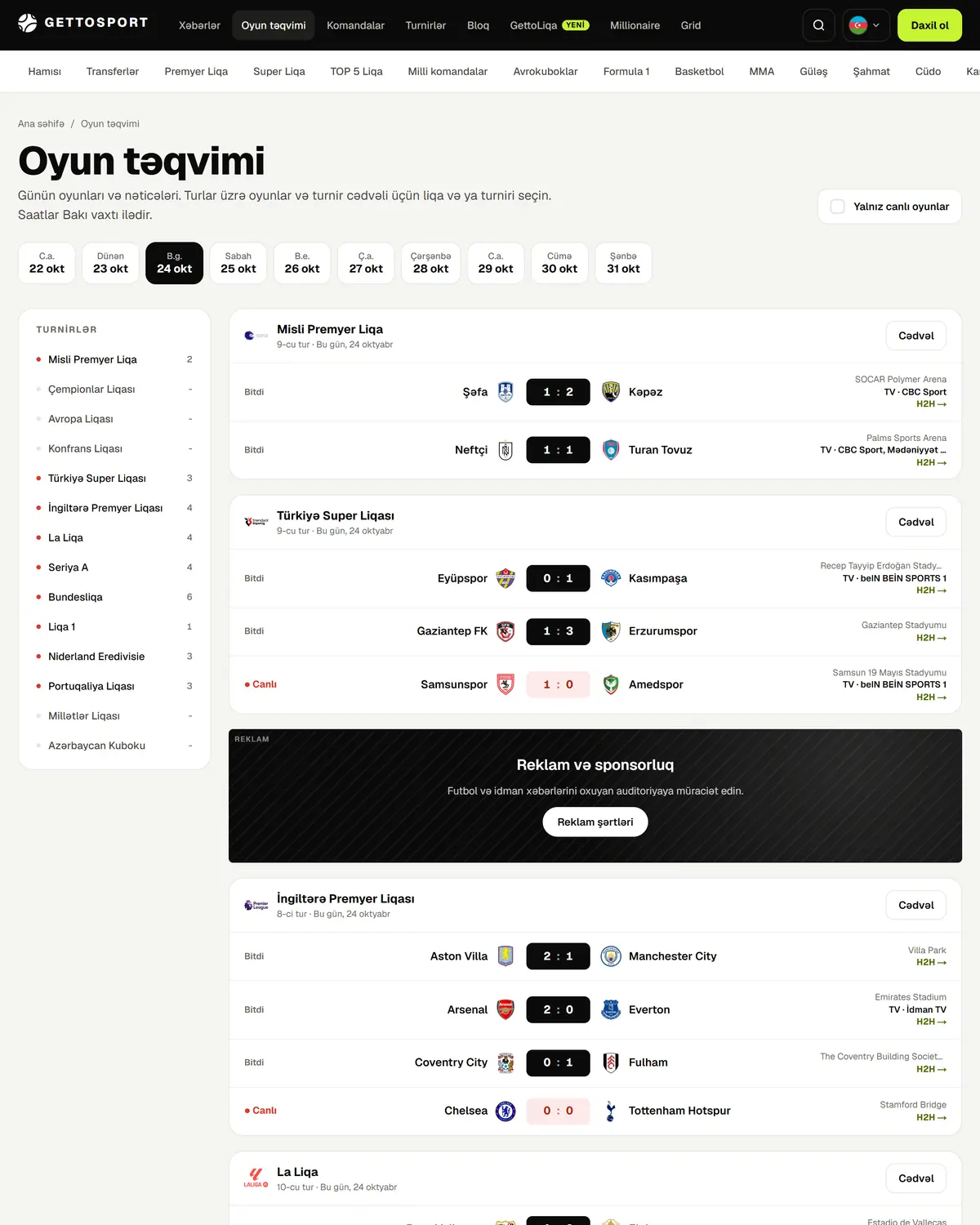Click the Amedspor club crest
This screenshot has width=980, height=1225.
[611, 684]
